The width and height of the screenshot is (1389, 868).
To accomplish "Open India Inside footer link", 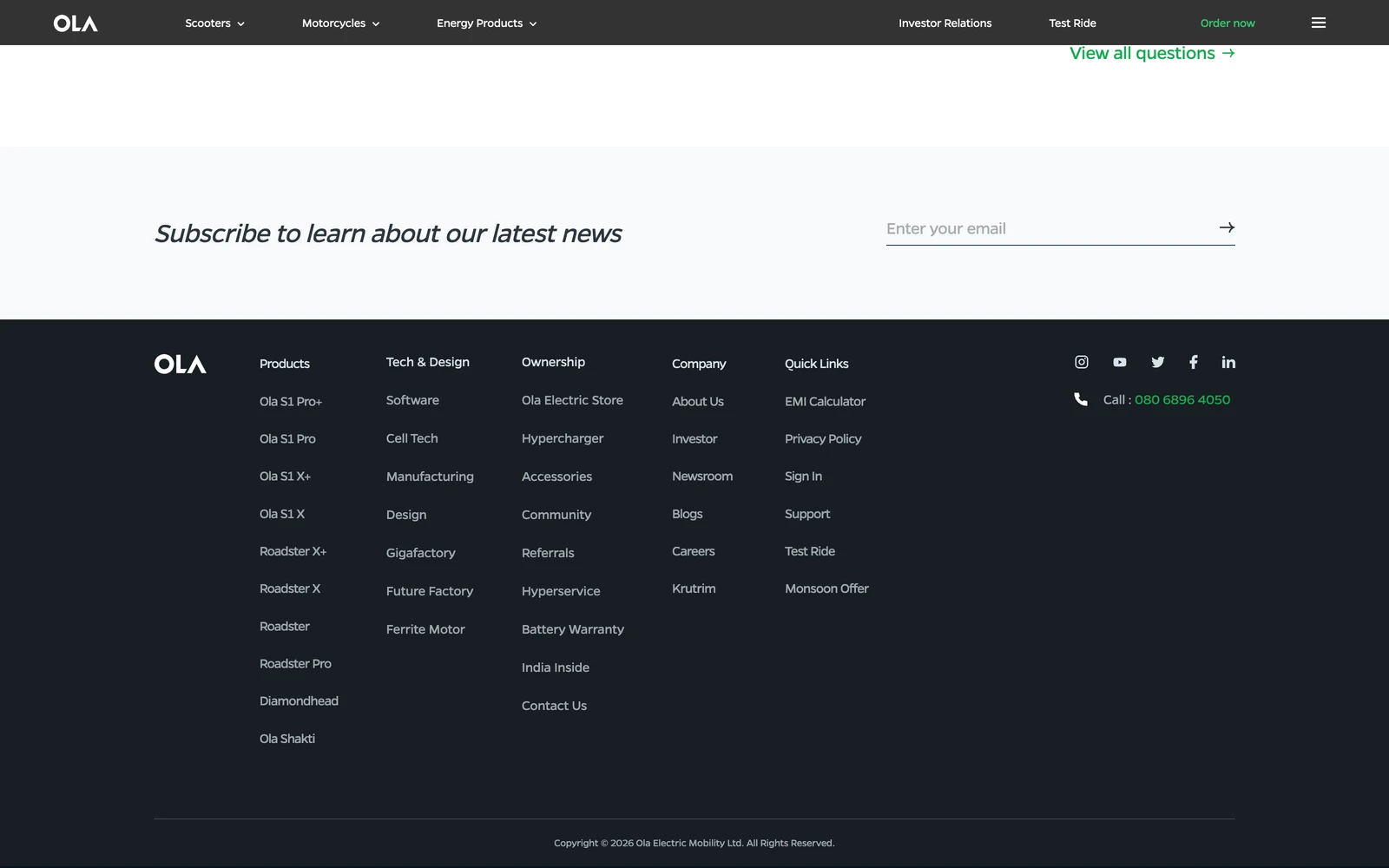I will coord(556,667).
